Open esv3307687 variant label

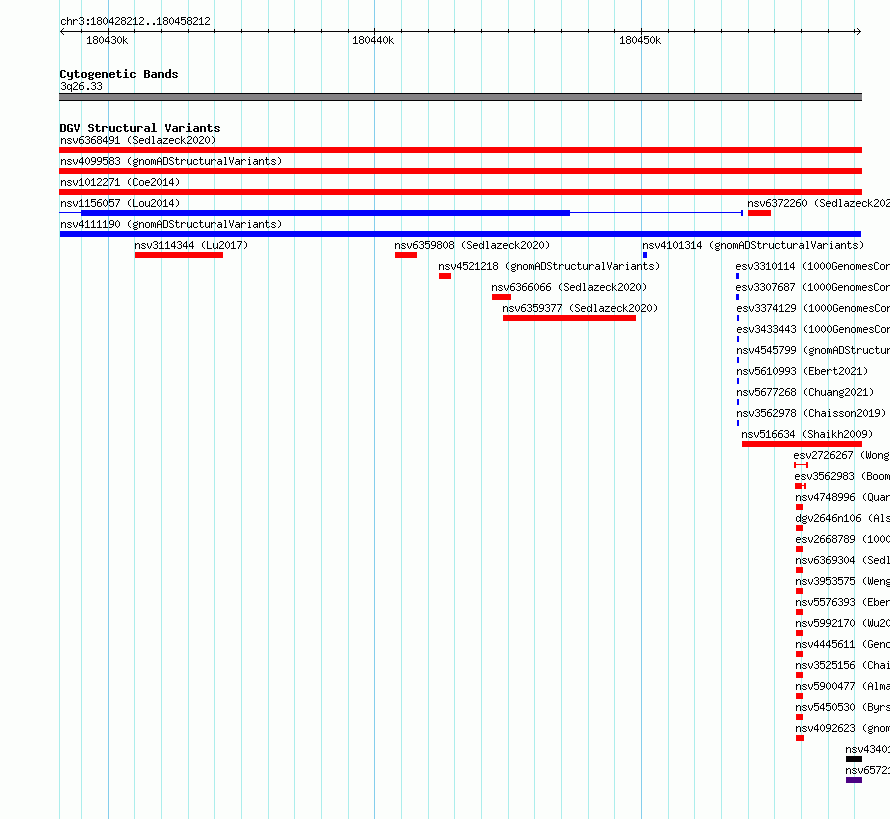pyautogui.click(x=813, y=287)
